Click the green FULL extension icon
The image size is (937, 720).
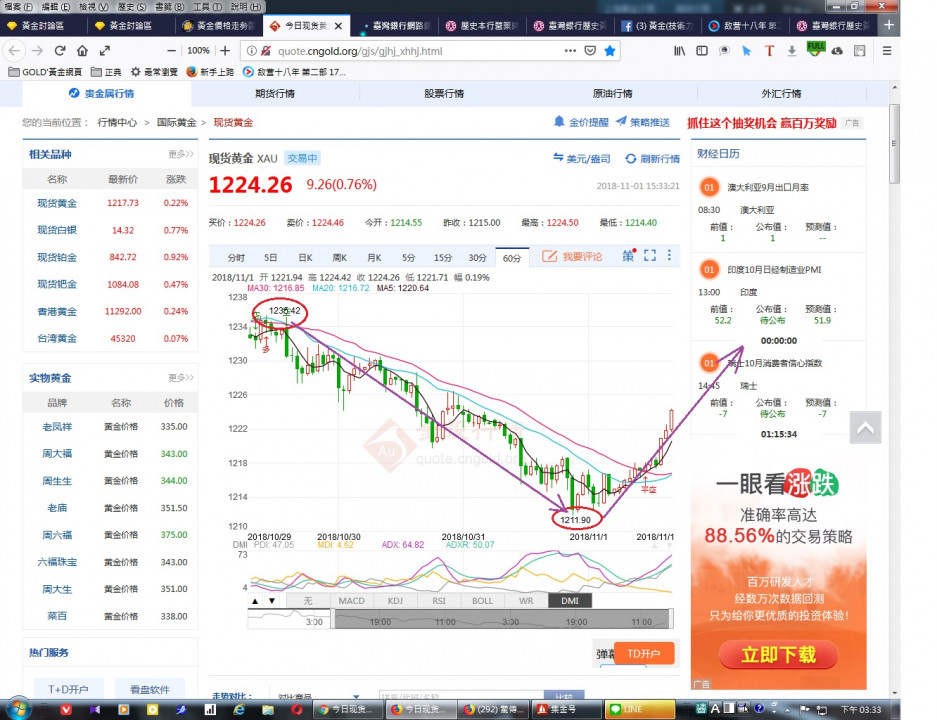tap(815, 49)
